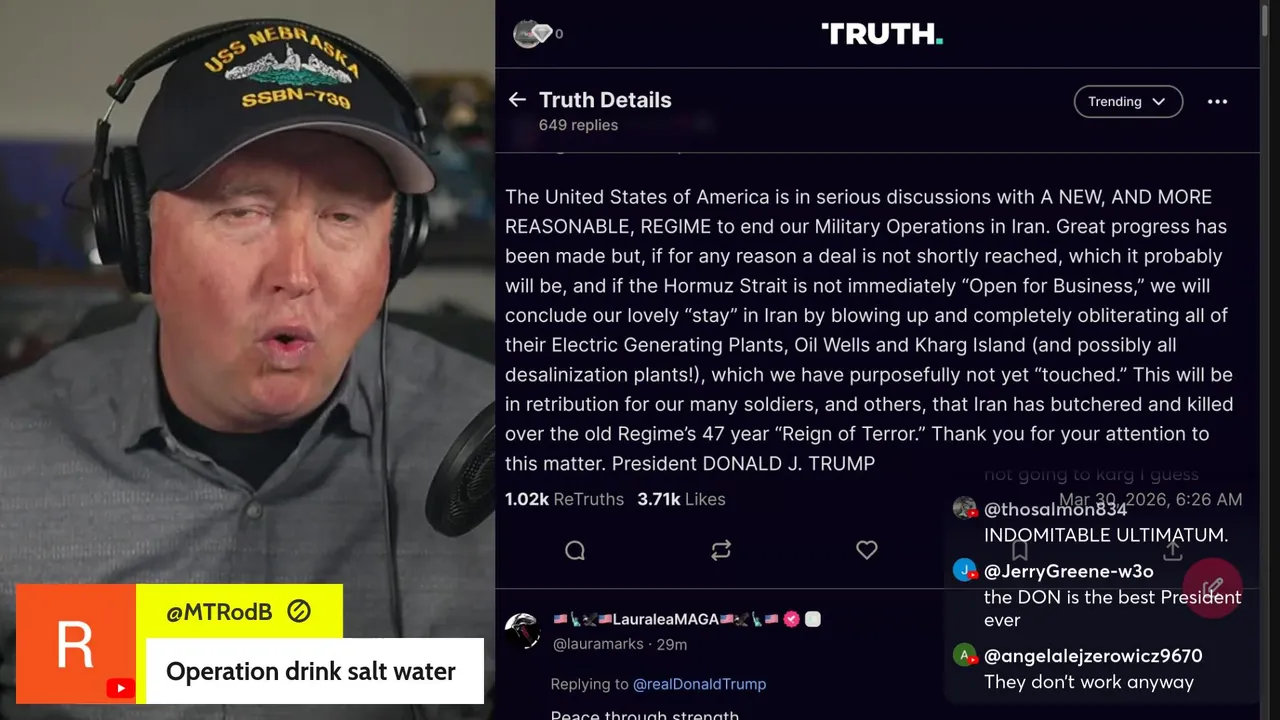Viewport: 1280px width, 720px height.
Task: Go back using the arrow beside Truth Details
Action: coord(517,100)
